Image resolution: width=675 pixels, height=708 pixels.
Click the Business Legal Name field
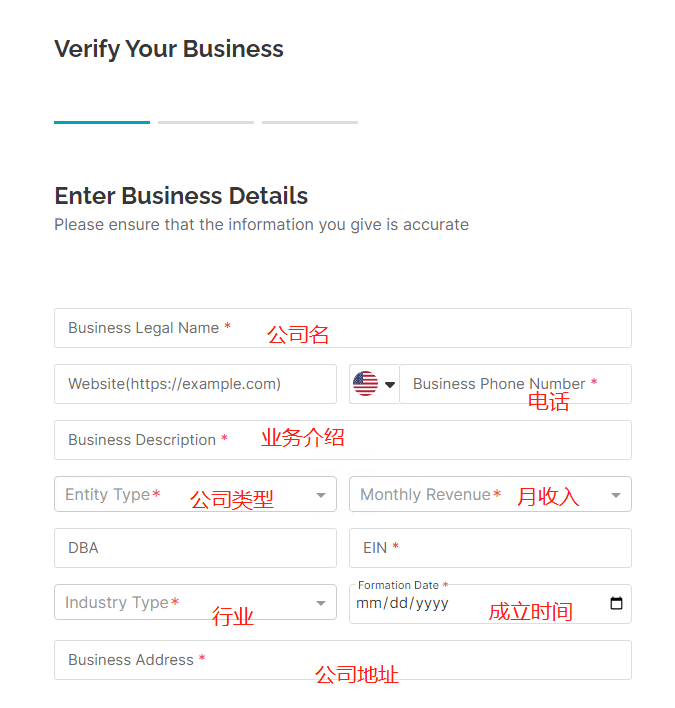343,328
